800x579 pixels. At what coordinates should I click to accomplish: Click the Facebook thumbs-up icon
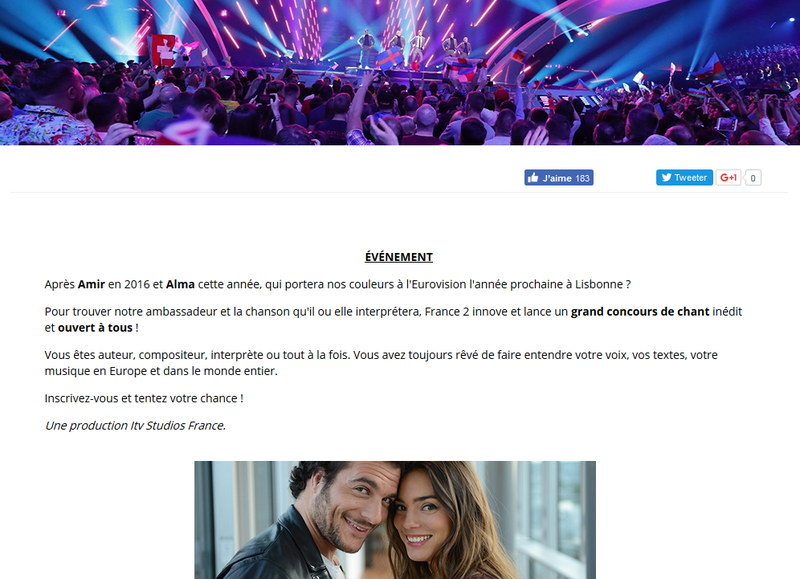[x=533, y=178]
